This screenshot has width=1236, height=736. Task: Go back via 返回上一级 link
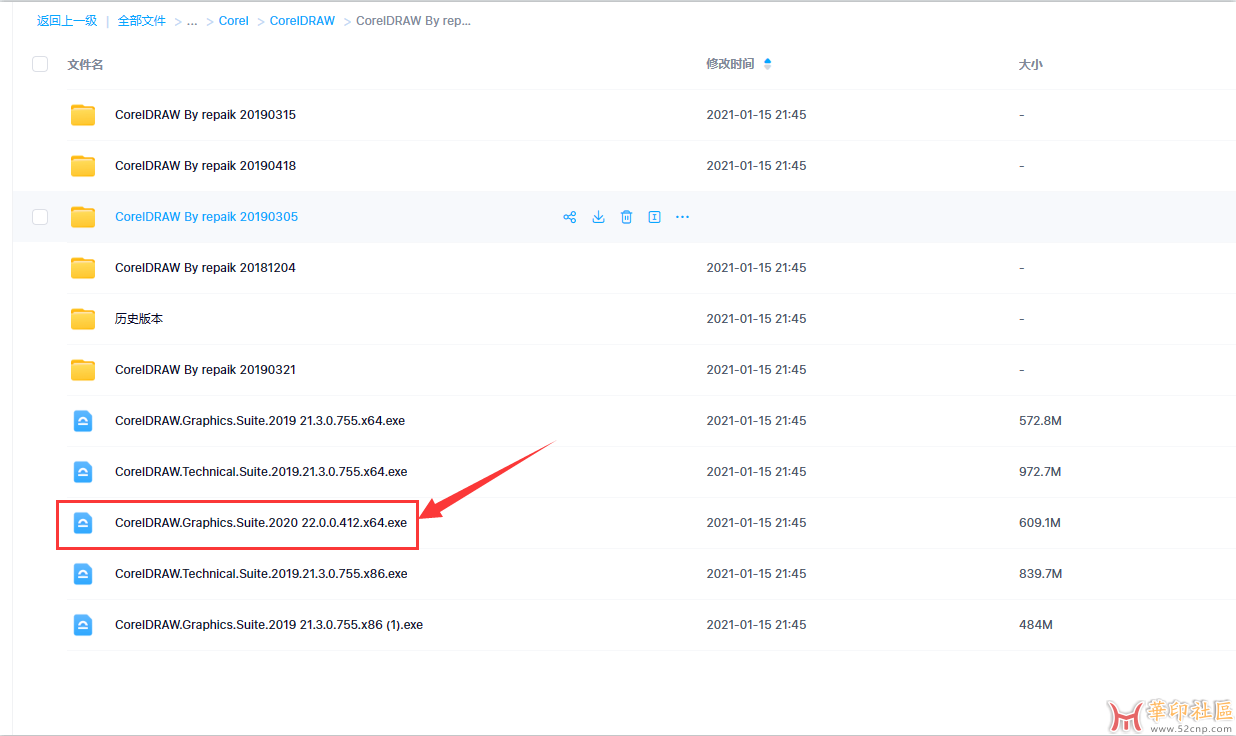click(x=67, y=21)
